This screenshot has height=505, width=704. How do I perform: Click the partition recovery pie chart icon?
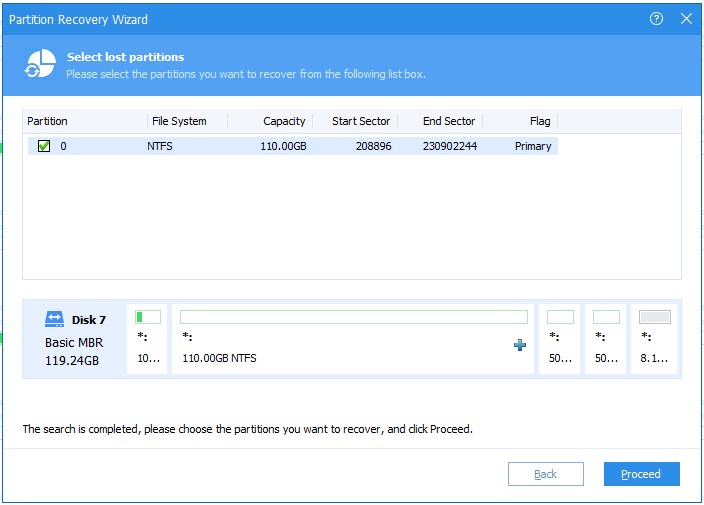[x=39, y=64]
